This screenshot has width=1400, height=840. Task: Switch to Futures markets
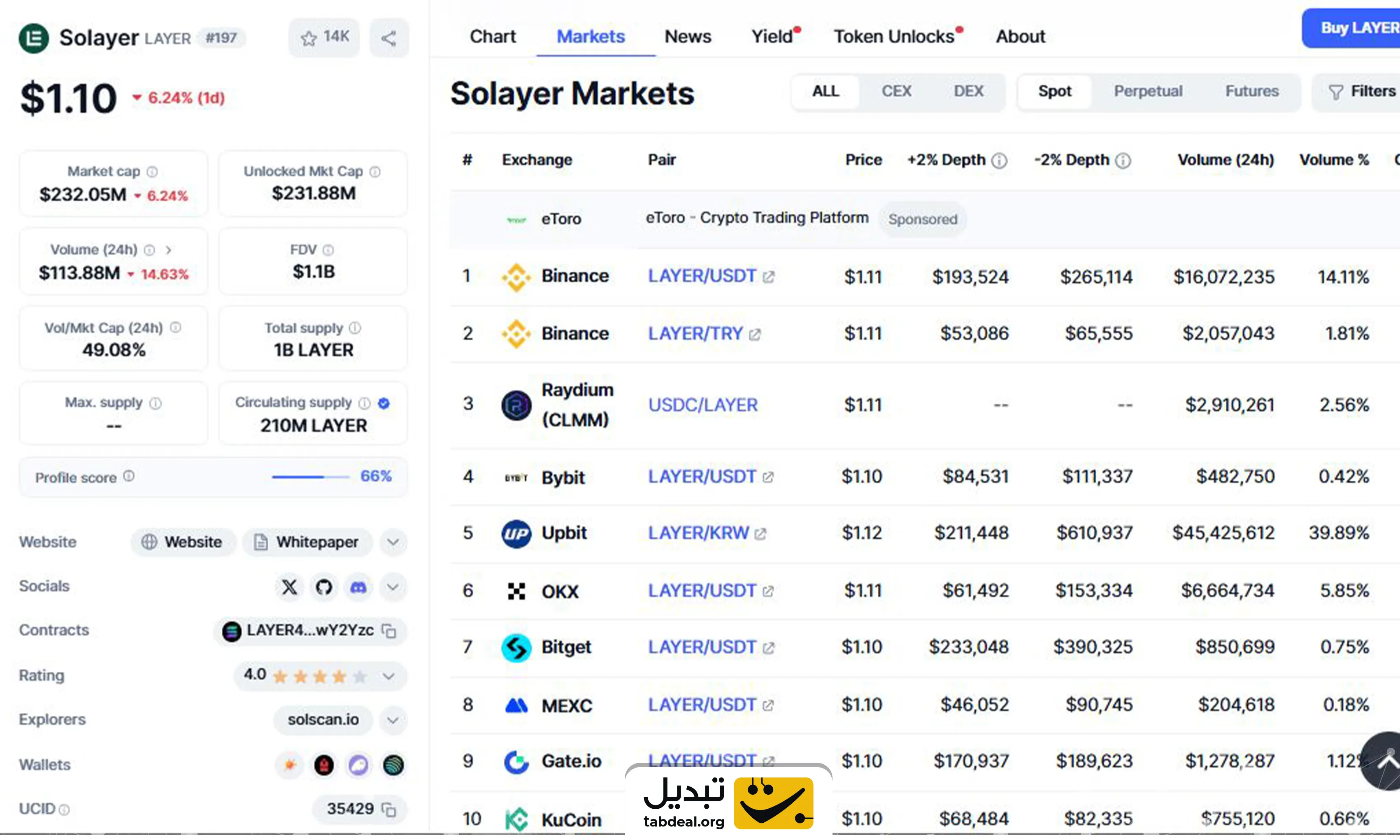tap(1252, 91)
